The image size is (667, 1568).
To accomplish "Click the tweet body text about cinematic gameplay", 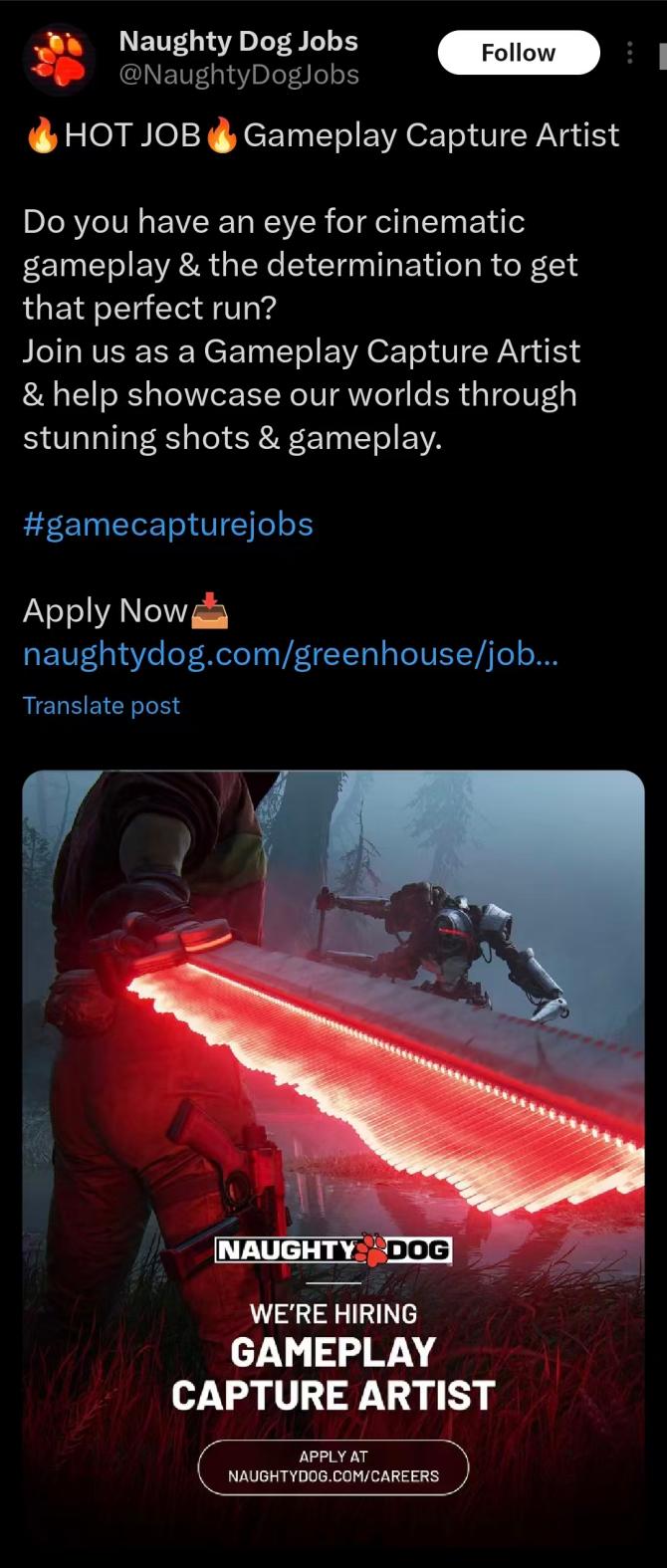I will pyautogui.click(x=302, y=330).
